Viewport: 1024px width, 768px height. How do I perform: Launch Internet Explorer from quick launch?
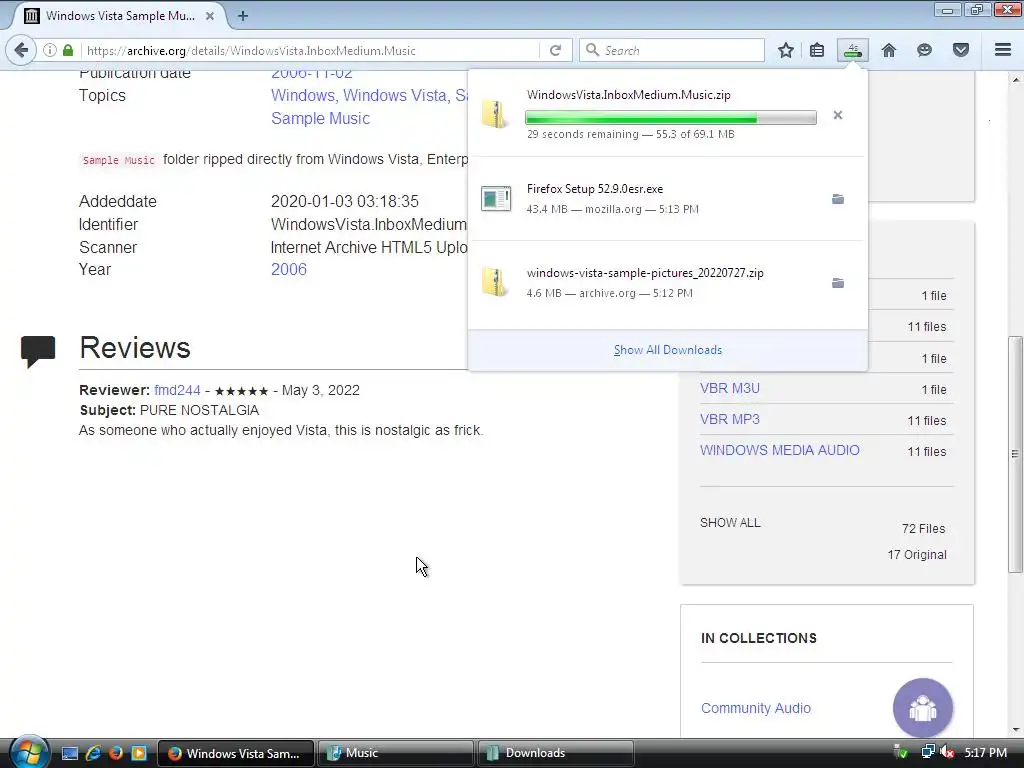(x=93, y=753)
